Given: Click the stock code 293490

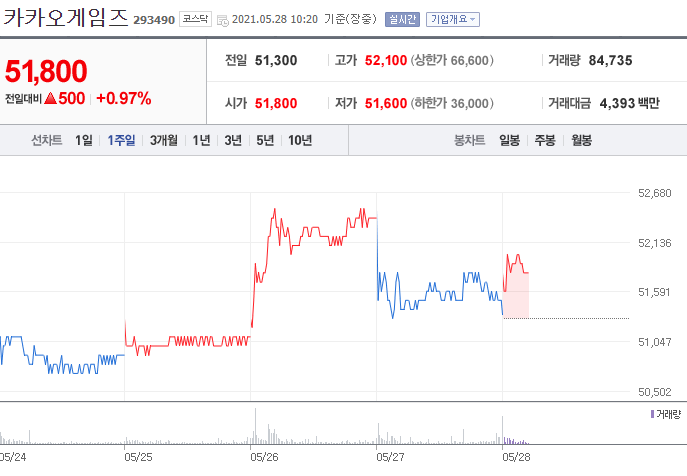Looking at the screenshot, I should coord(154,20).
